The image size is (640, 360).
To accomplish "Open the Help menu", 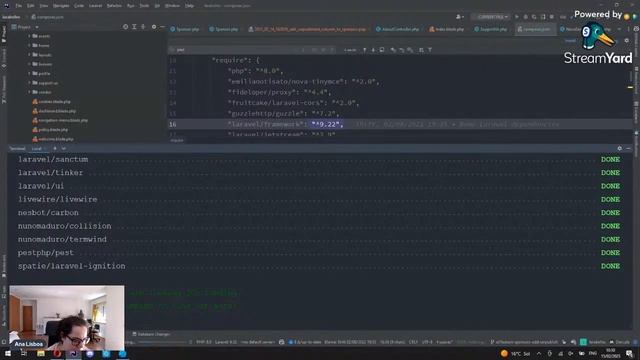I will [189, 6].
